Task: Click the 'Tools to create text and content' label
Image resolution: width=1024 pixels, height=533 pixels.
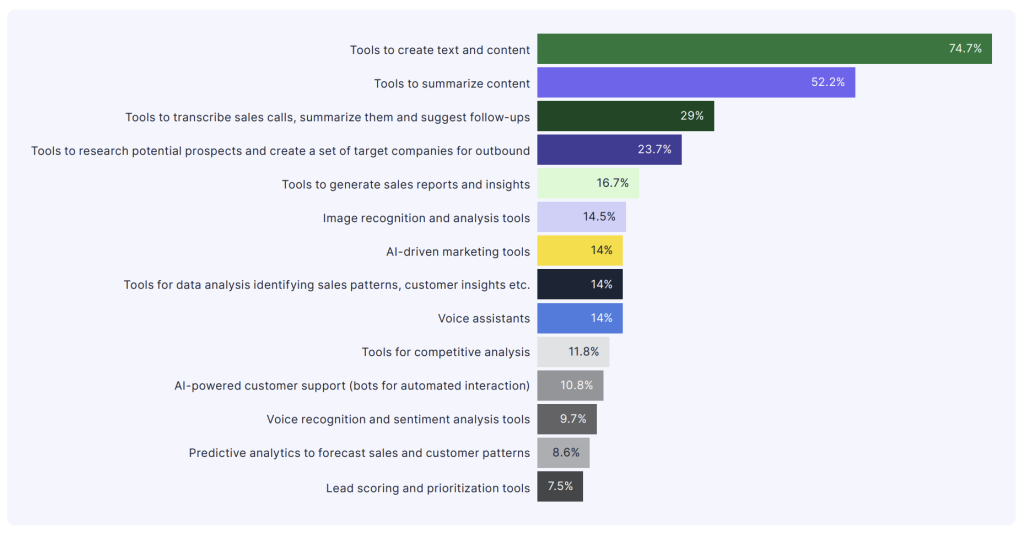Action: 440,50
